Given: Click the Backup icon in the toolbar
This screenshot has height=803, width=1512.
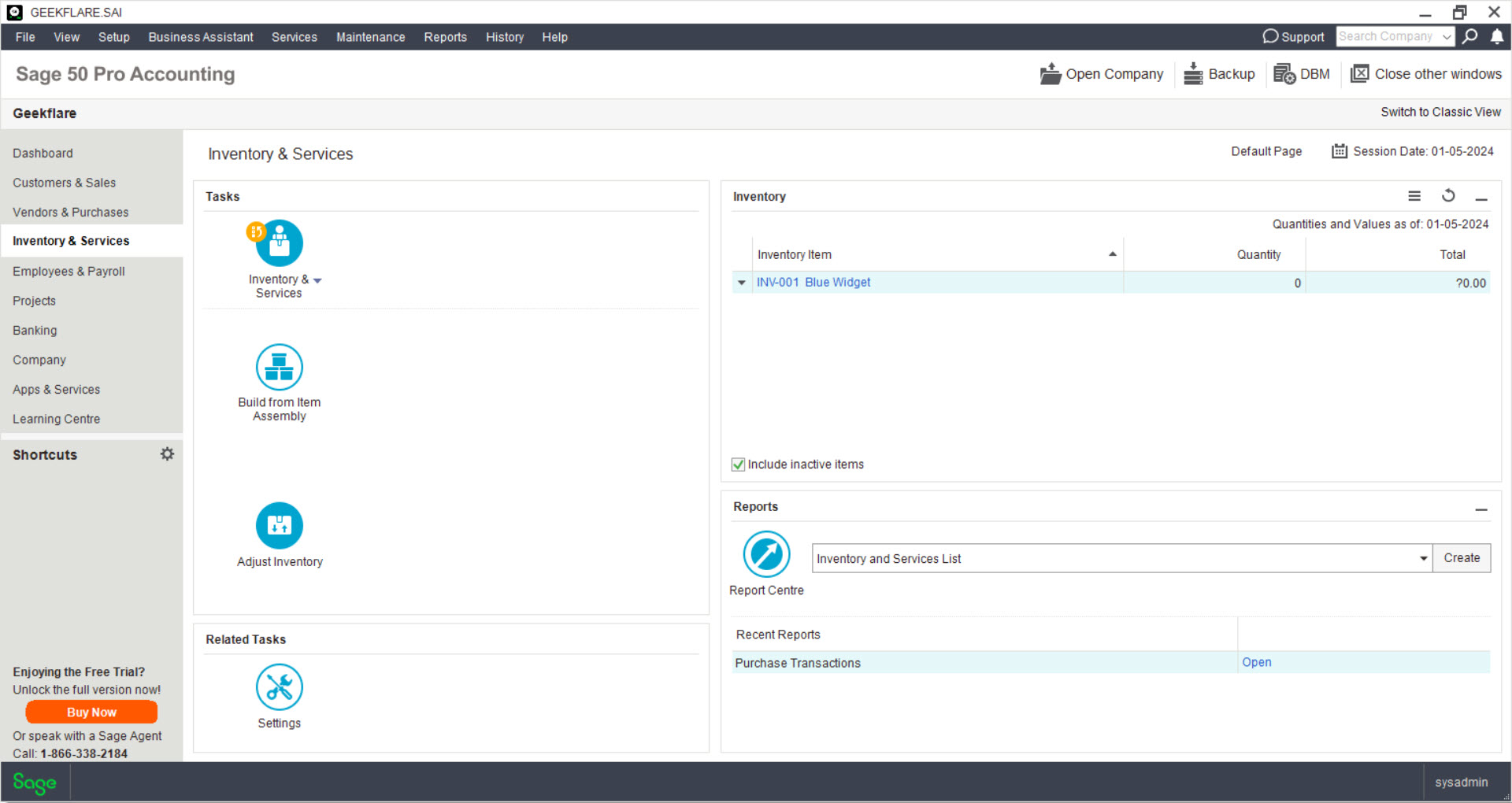Looking at the screenshot, I should click(1194, 73).
